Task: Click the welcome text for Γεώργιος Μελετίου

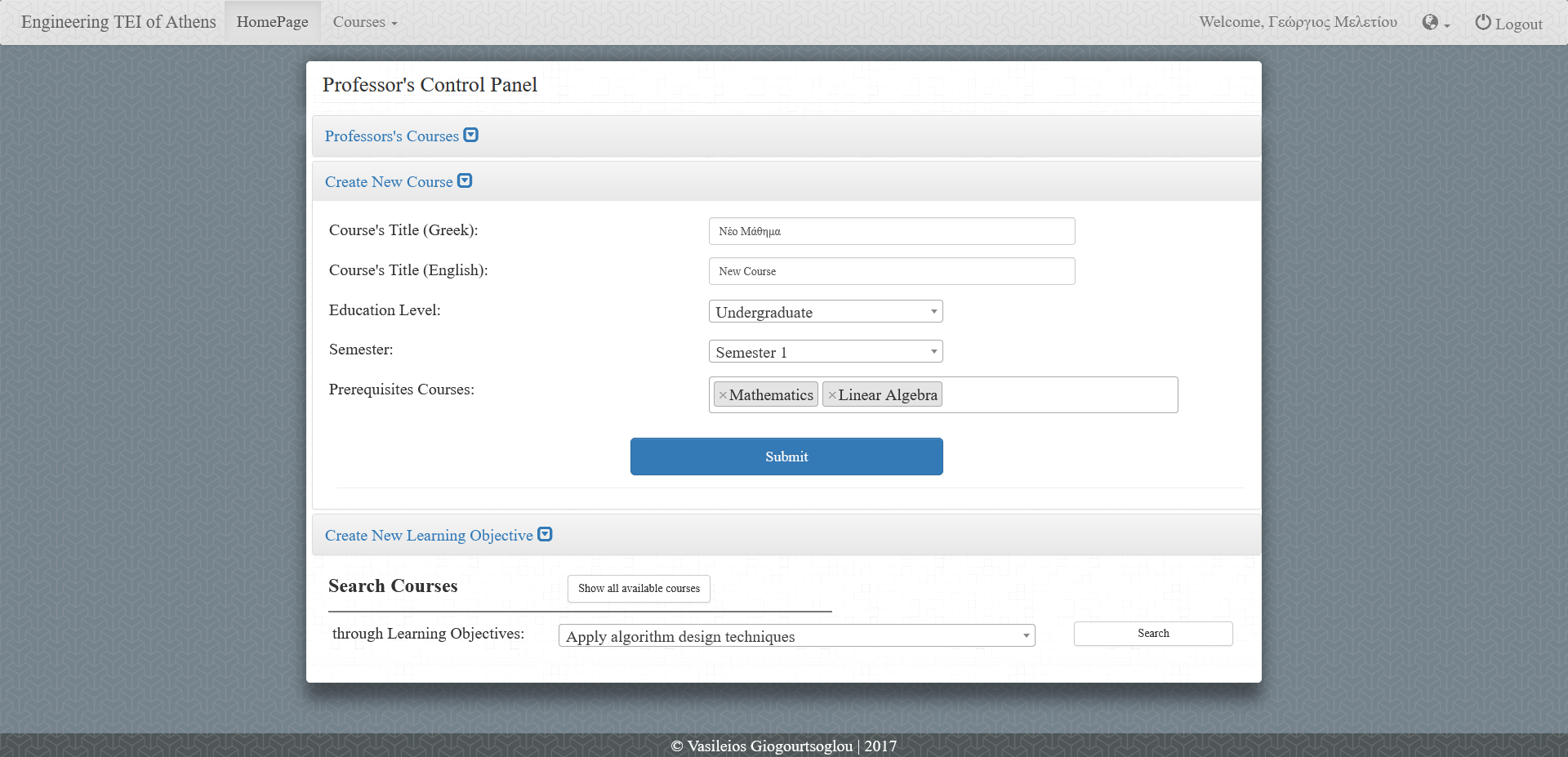Action: coord(1298,22)
